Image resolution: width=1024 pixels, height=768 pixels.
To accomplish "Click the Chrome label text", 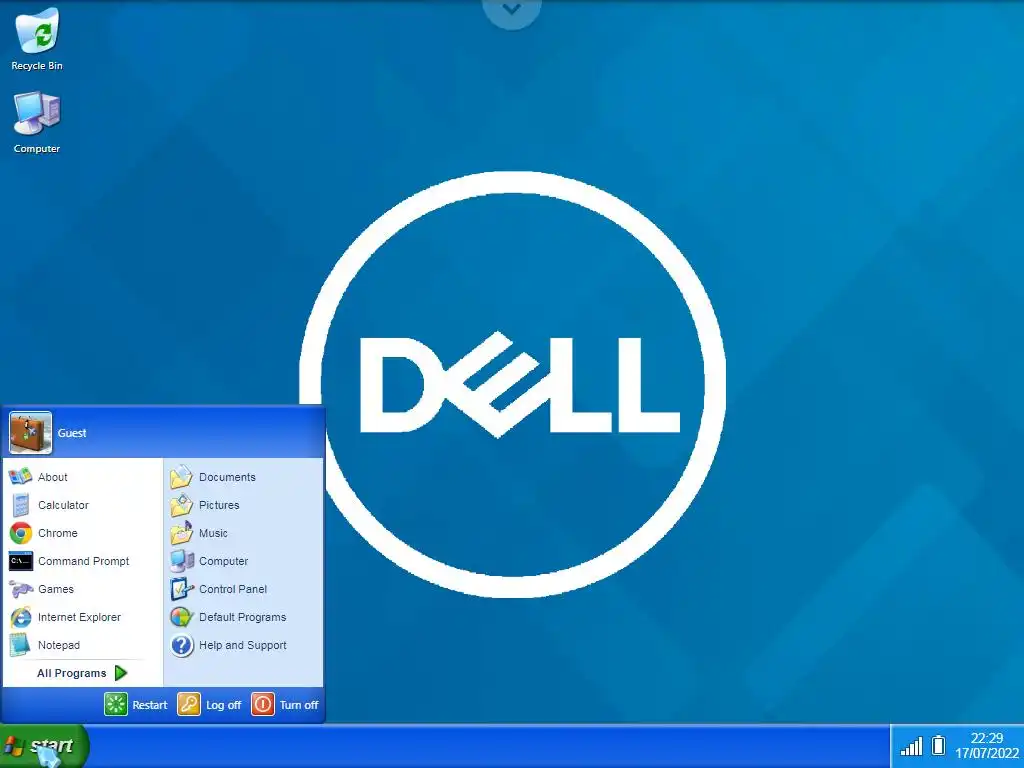I will coord(57,534).
